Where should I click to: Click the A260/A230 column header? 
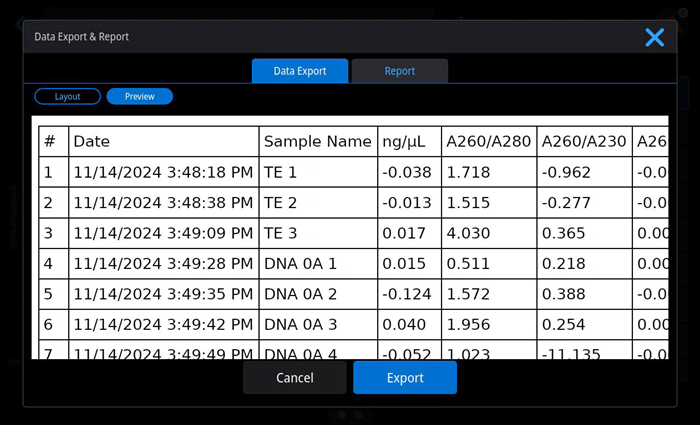[x=585, y=142]
